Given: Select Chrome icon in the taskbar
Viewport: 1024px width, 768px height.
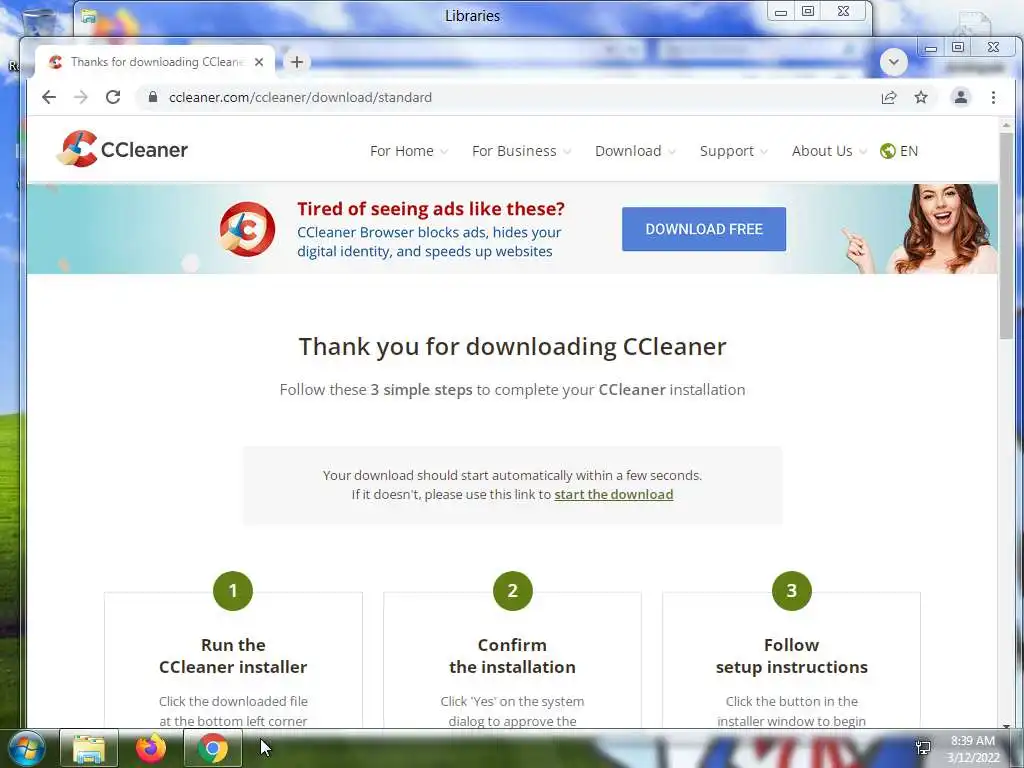Looking at the screenshot, I should coord(213,748).
